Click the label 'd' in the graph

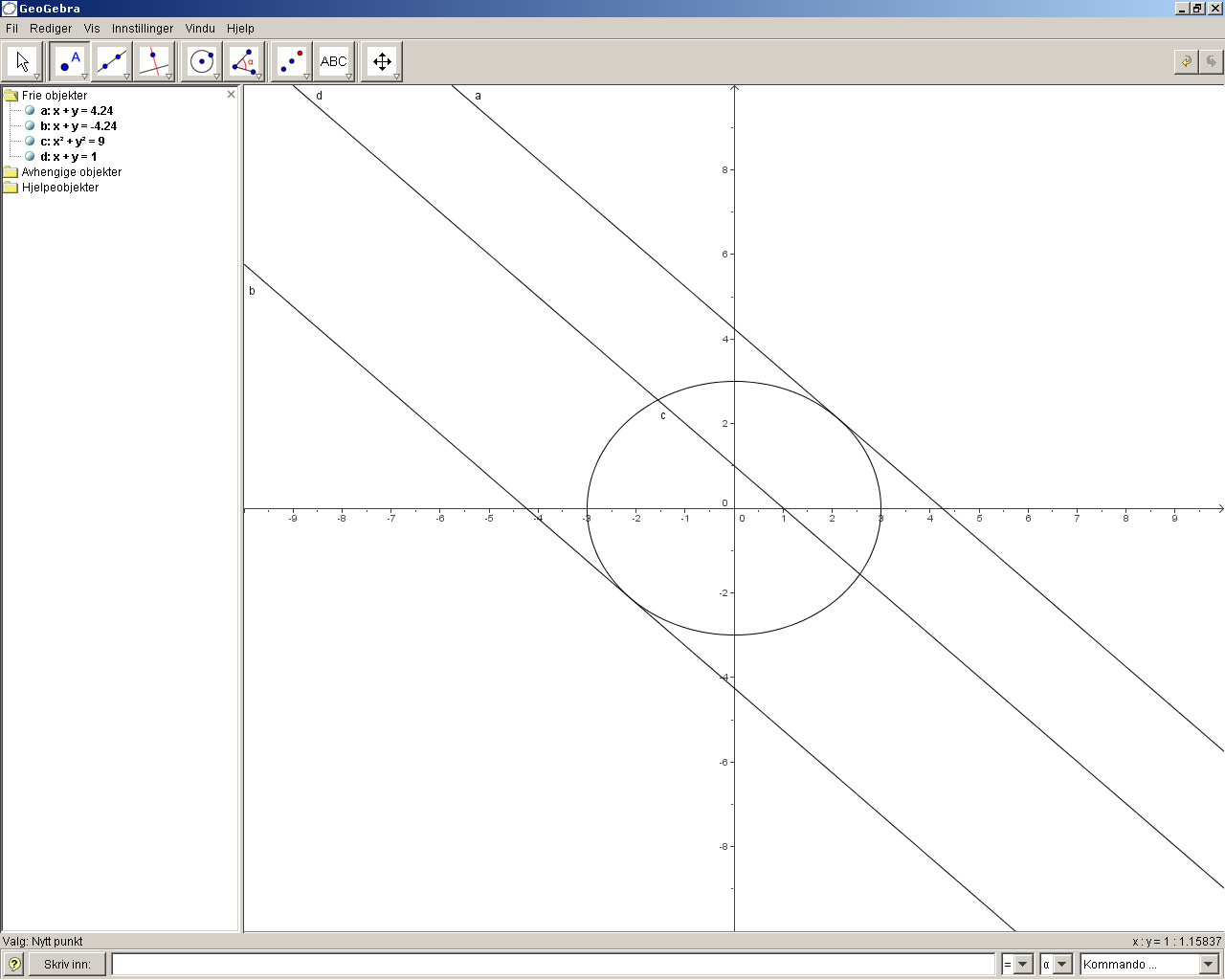tap(319, 96)
